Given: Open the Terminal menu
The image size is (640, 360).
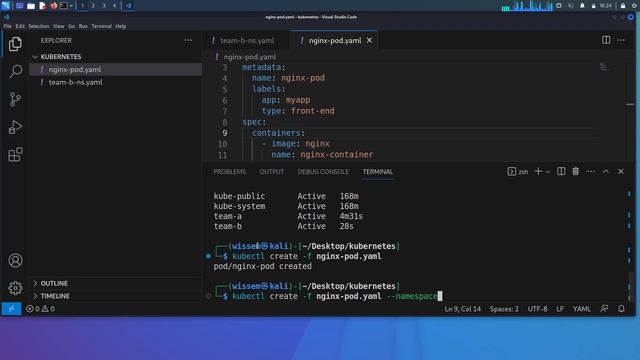Looking at the screenshot, I should [x=102, y=26].
